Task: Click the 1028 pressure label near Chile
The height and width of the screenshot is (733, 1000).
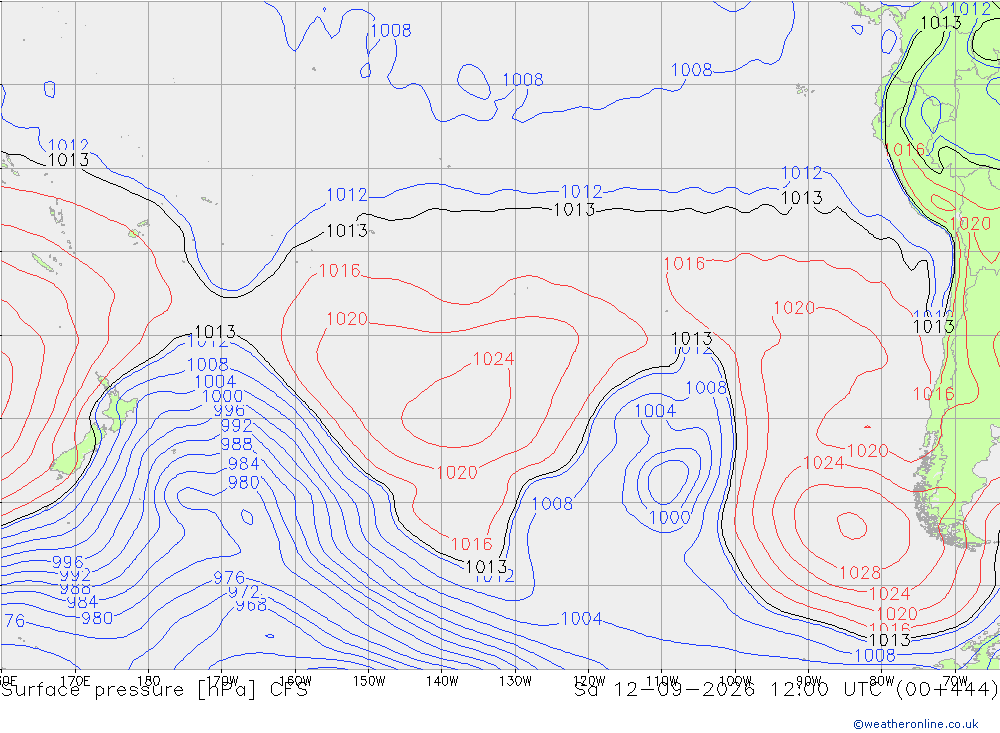Action: click(860, 573)
